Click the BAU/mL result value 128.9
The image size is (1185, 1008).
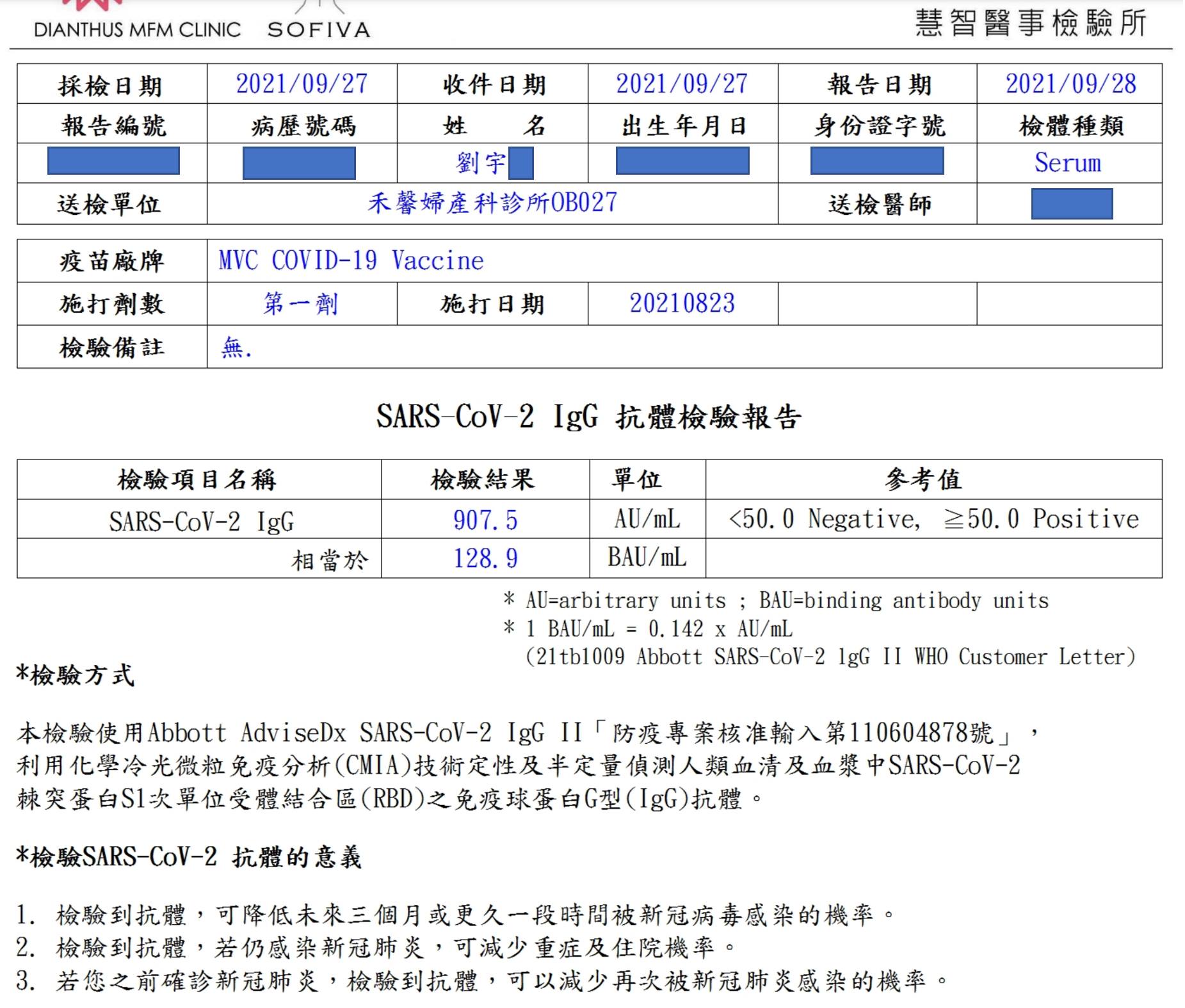485,558
